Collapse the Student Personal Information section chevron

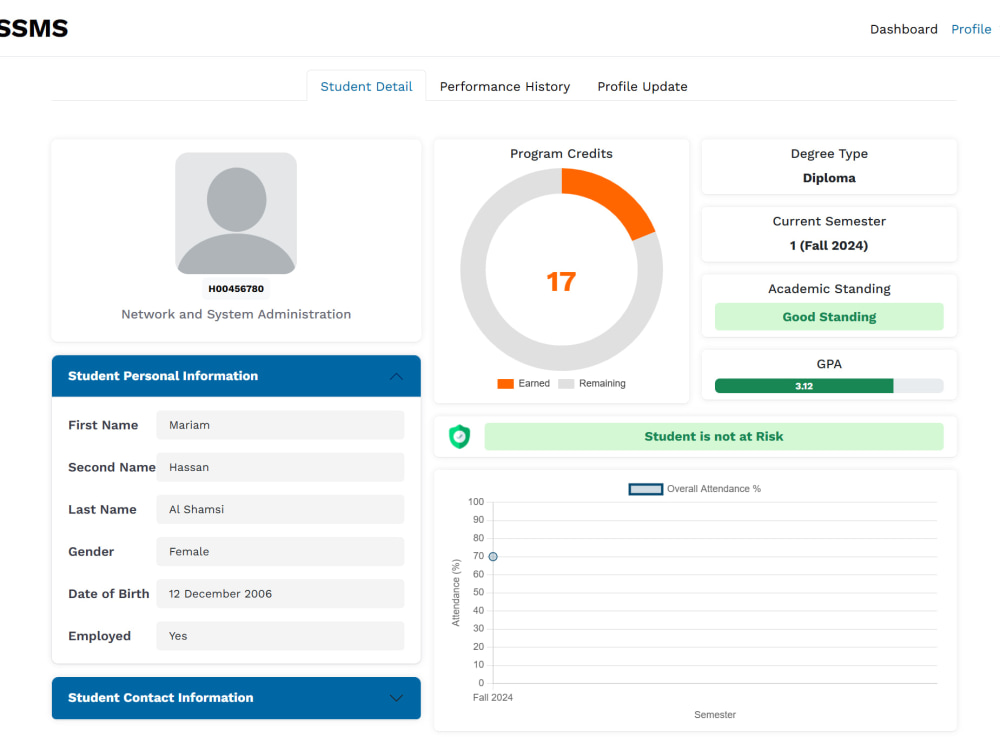pyautogui.click(x=396, y=376)
